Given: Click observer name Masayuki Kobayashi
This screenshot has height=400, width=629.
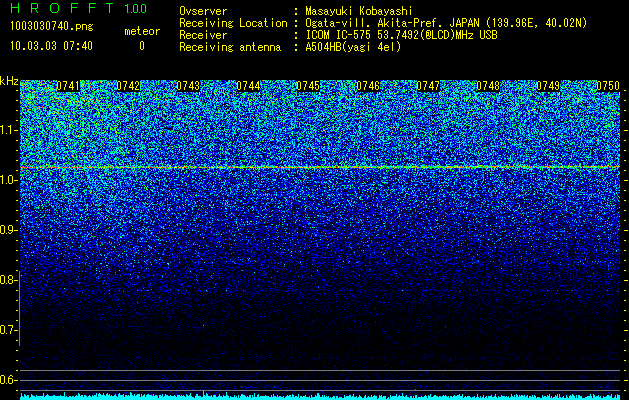Looking at the screenshot, I should [x=359, y=11].
